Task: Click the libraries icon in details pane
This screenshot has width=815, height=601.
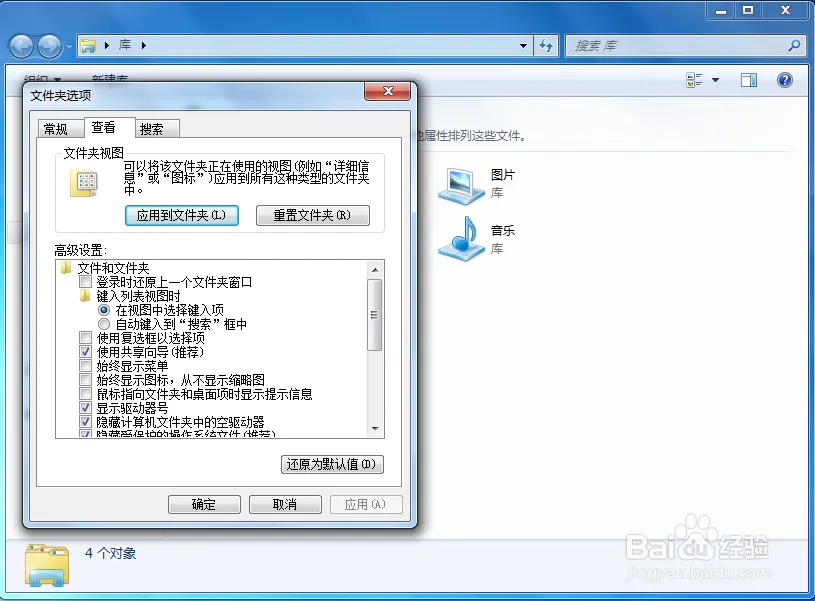Action: click(x=47, y=566)
